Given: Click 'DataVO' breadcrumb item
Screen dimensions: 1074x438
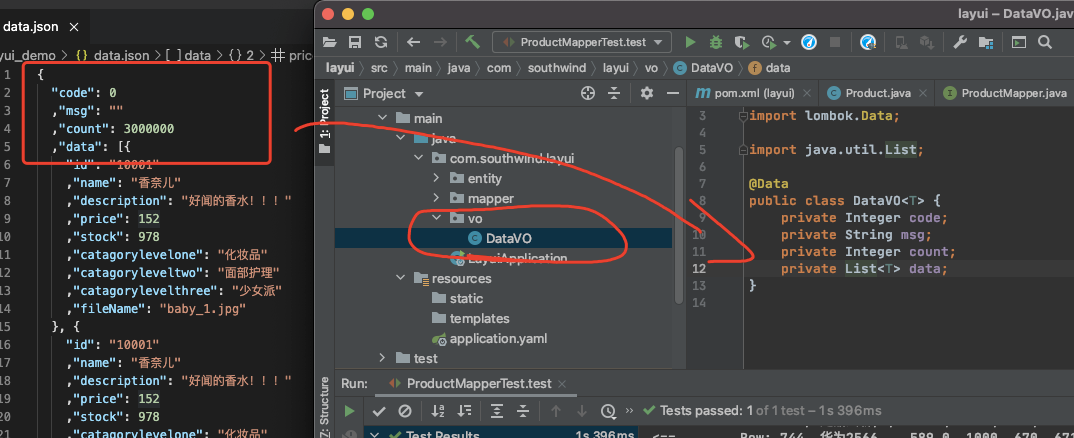Looking at the screenshot, I should pos(703,68).
